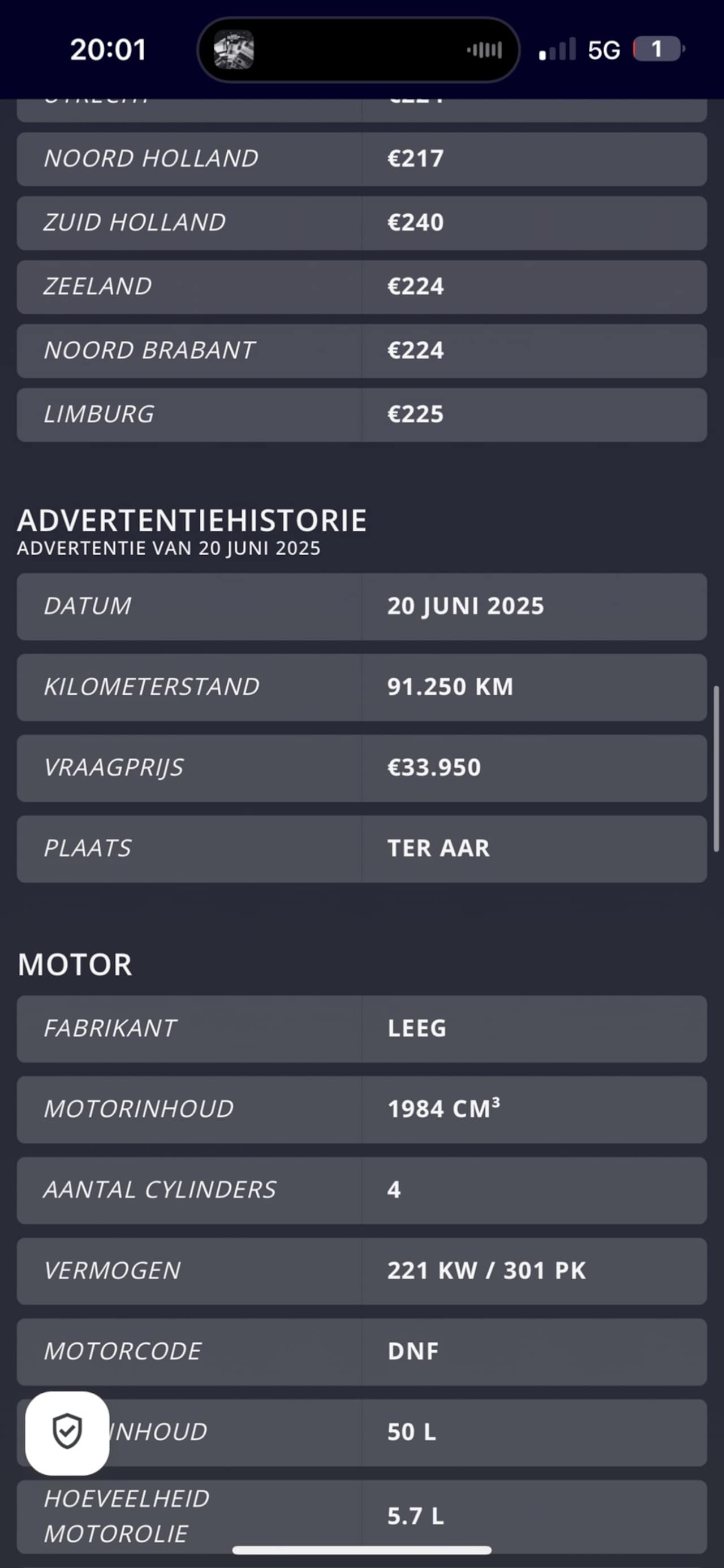Tap the cellular signal bars icon
724x1568 pixels.
[557, 50]
